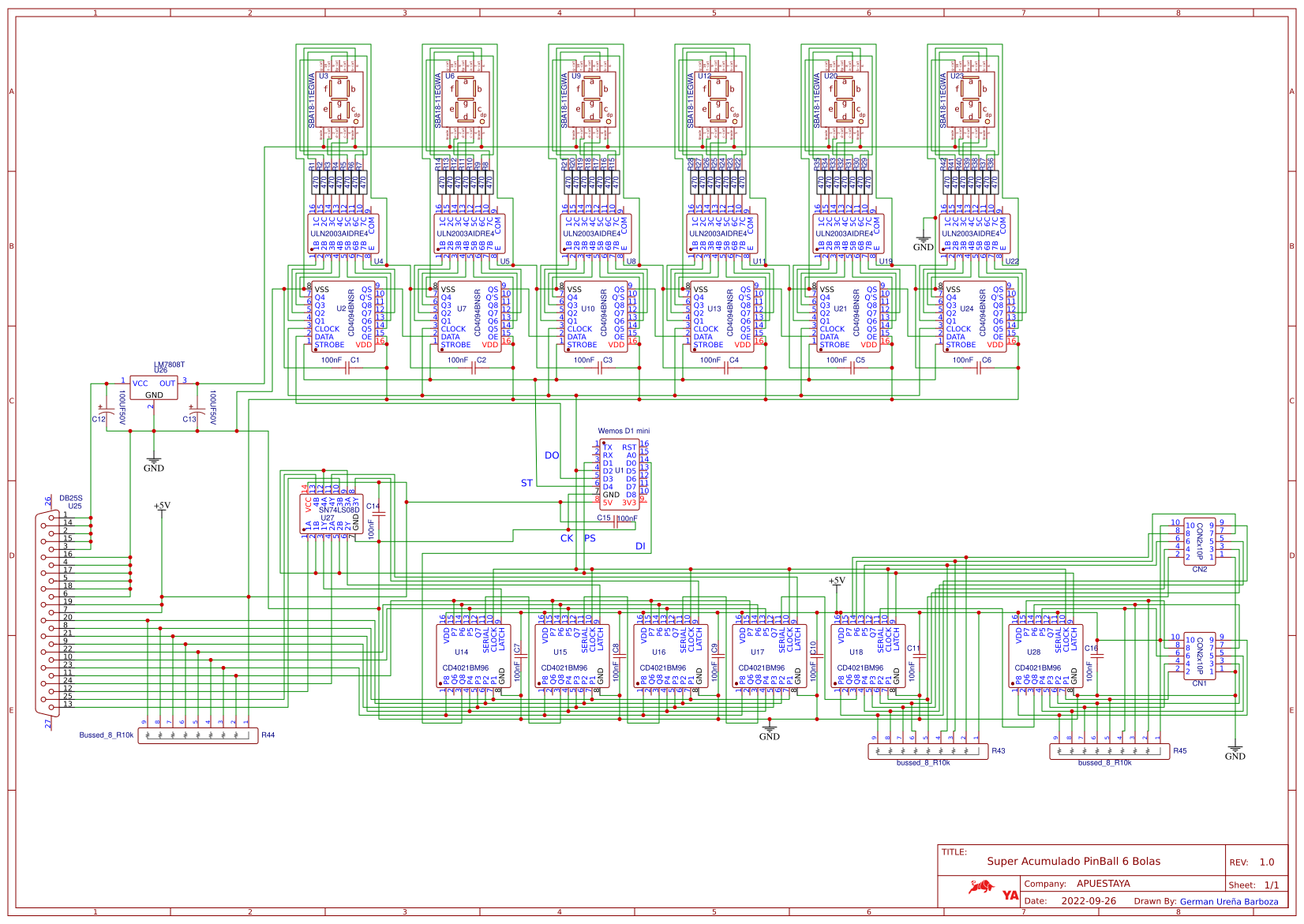This screenshot has height=924, width=1304.
Task: Select the U3 seven-segment display symbol
Action: [x=339, y=100]
